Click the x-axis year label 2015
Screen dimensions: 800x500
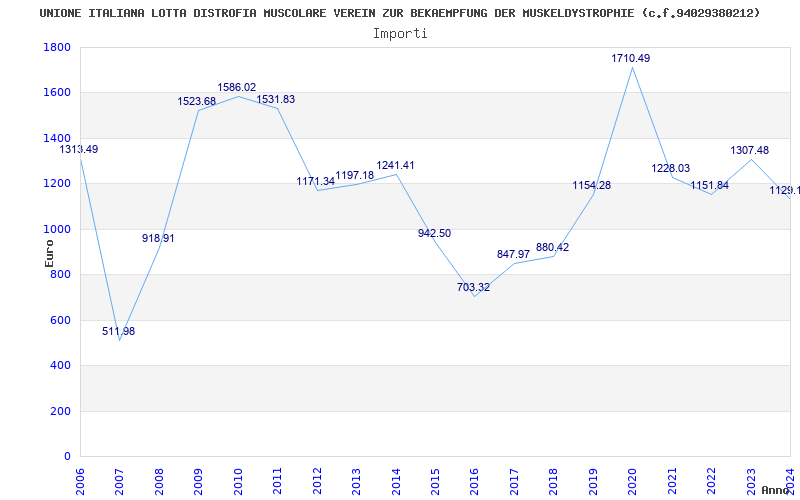435,481
